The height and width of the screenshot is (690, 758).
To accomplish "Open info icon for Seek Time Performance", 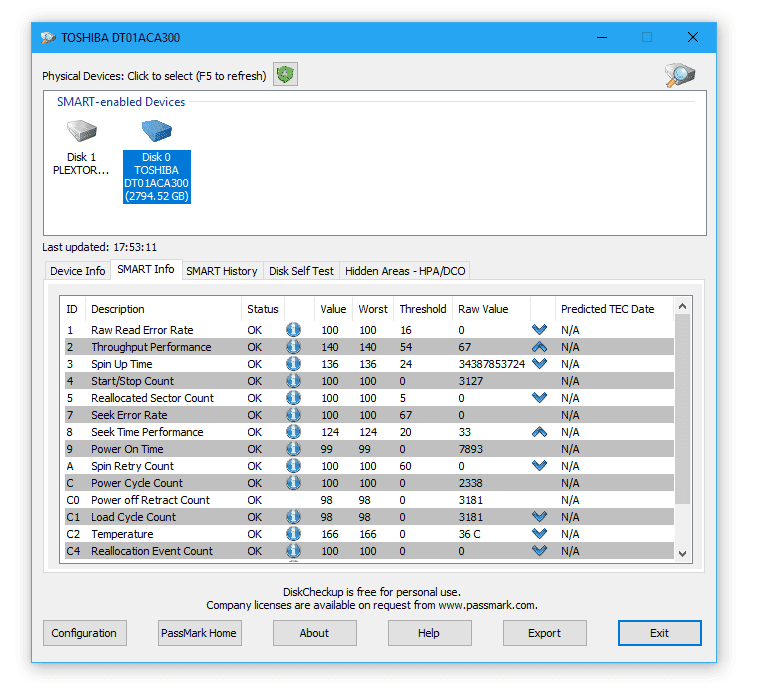I will 293,431.
